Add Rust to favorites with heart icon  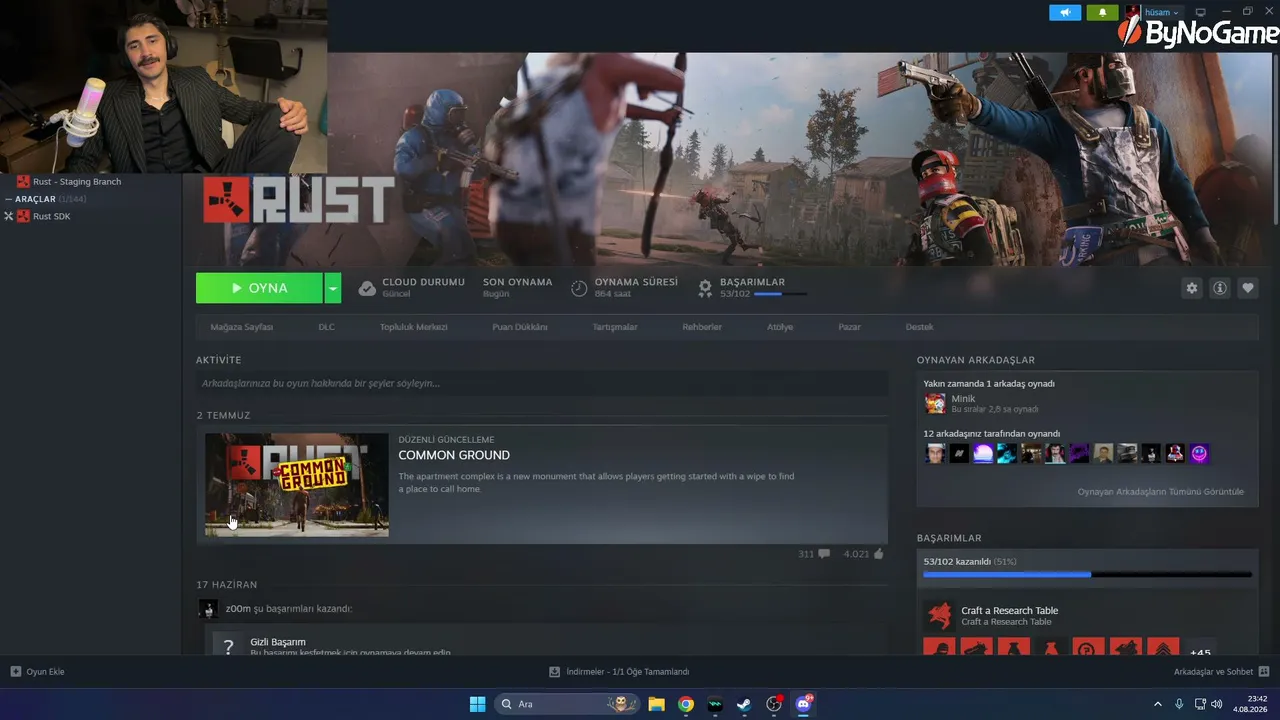coord(1248,288)
